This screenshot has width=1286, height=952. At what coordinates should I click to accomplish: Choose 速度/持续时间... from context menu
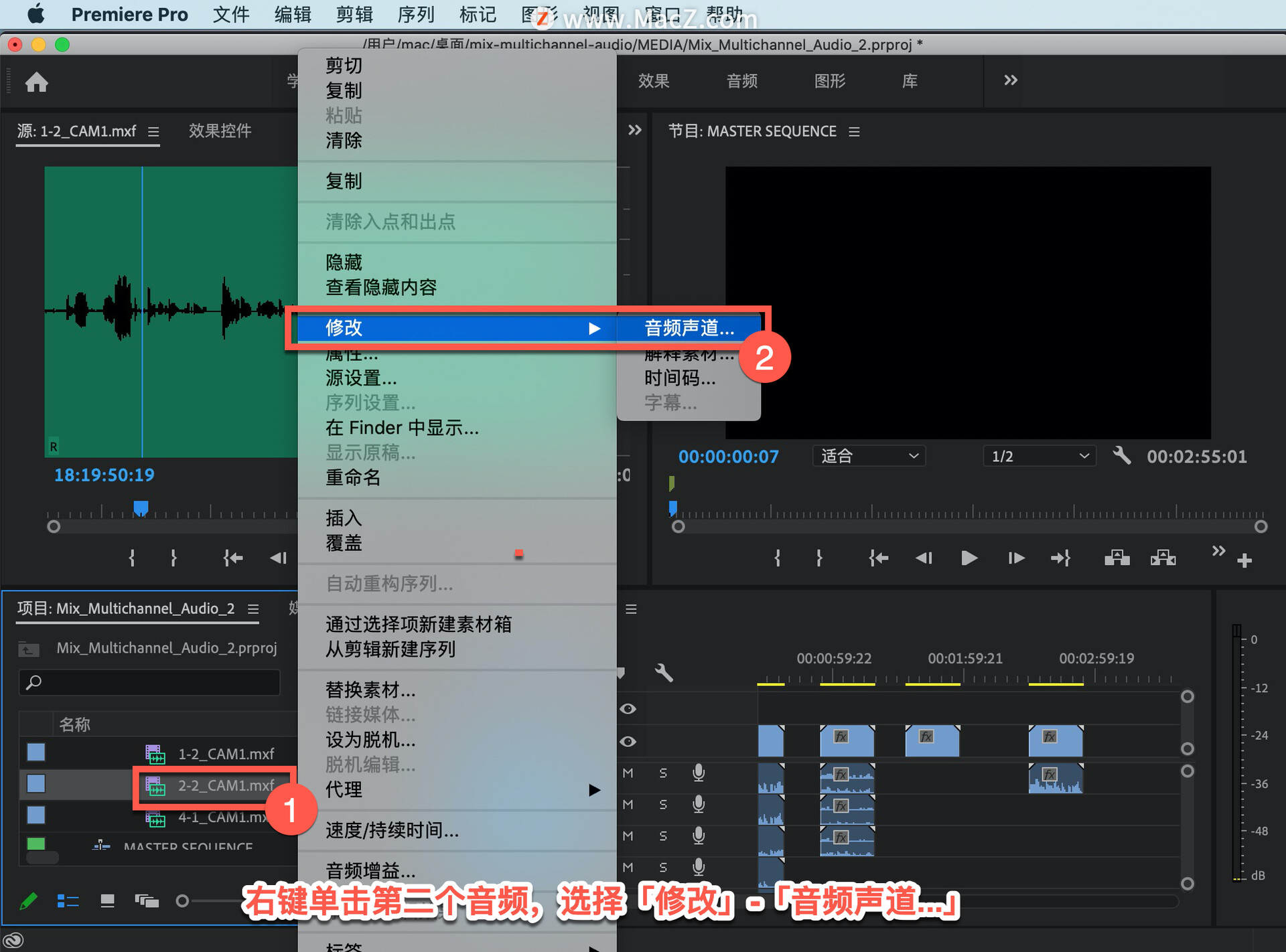click(457, 830)
